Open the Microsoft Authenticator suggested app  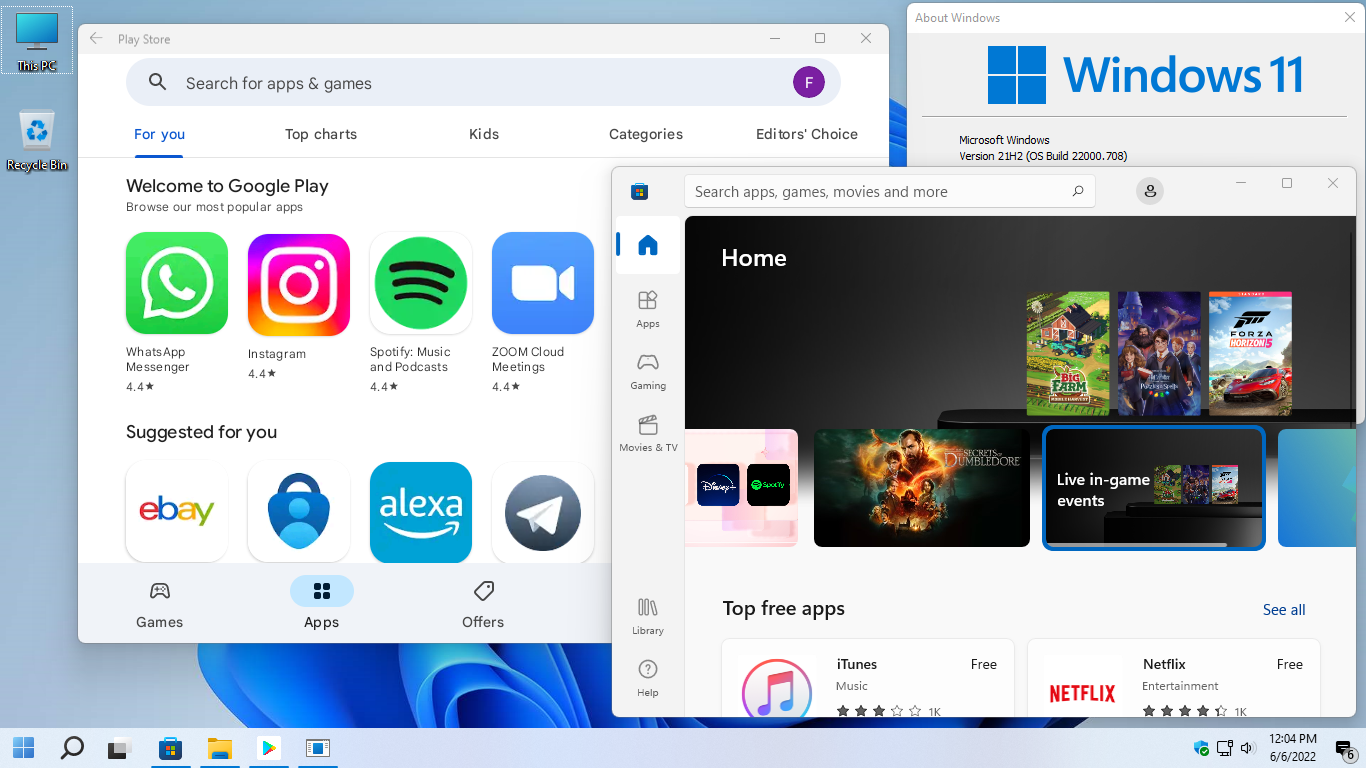tap(299, 511)
